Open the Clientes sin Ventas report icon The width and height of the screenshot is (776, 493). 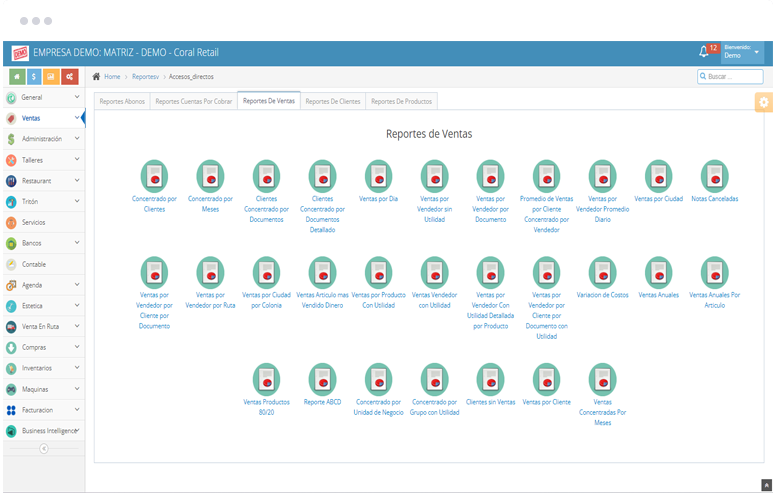pyautogui.click(x=490, y=380)
